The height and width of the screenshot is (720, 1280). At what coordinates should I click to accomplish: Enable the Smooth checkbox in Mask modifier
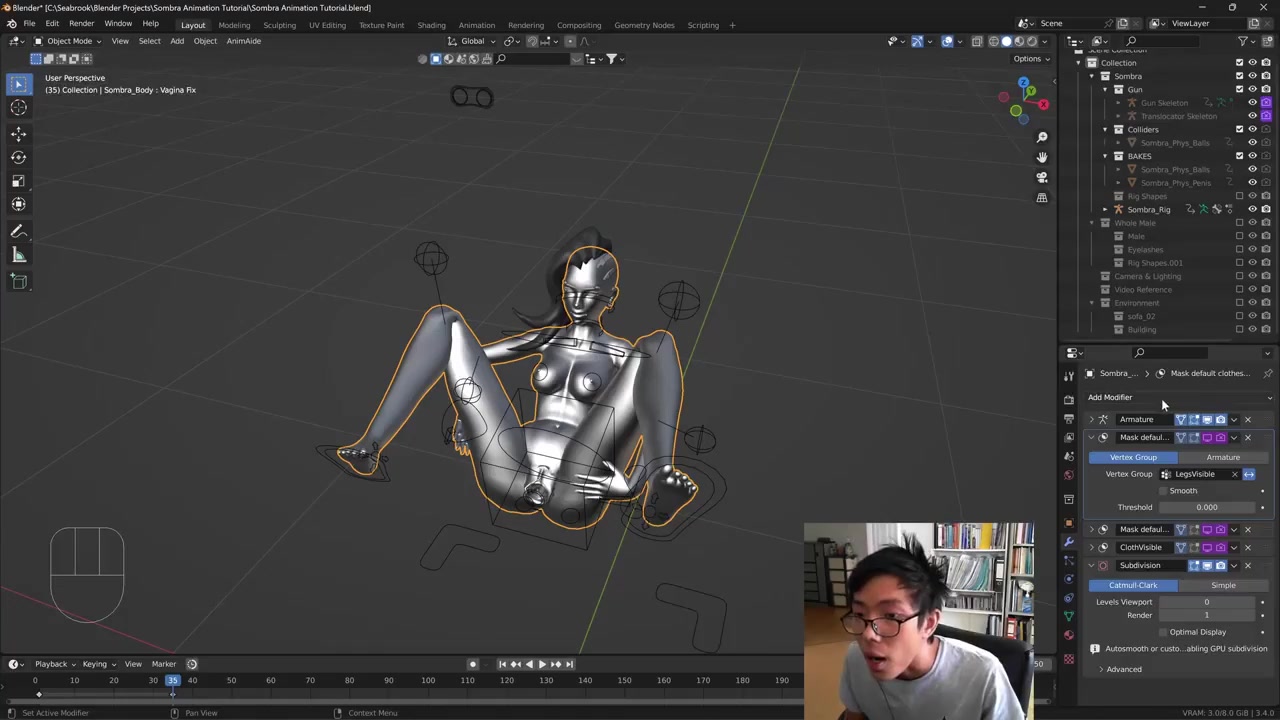[x=1163, y=491]
